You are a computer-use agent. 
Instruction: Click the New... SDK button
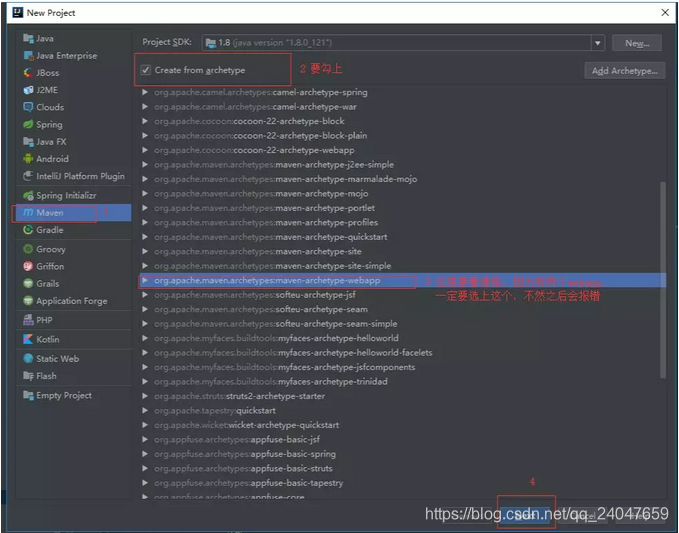pos(637,43)
